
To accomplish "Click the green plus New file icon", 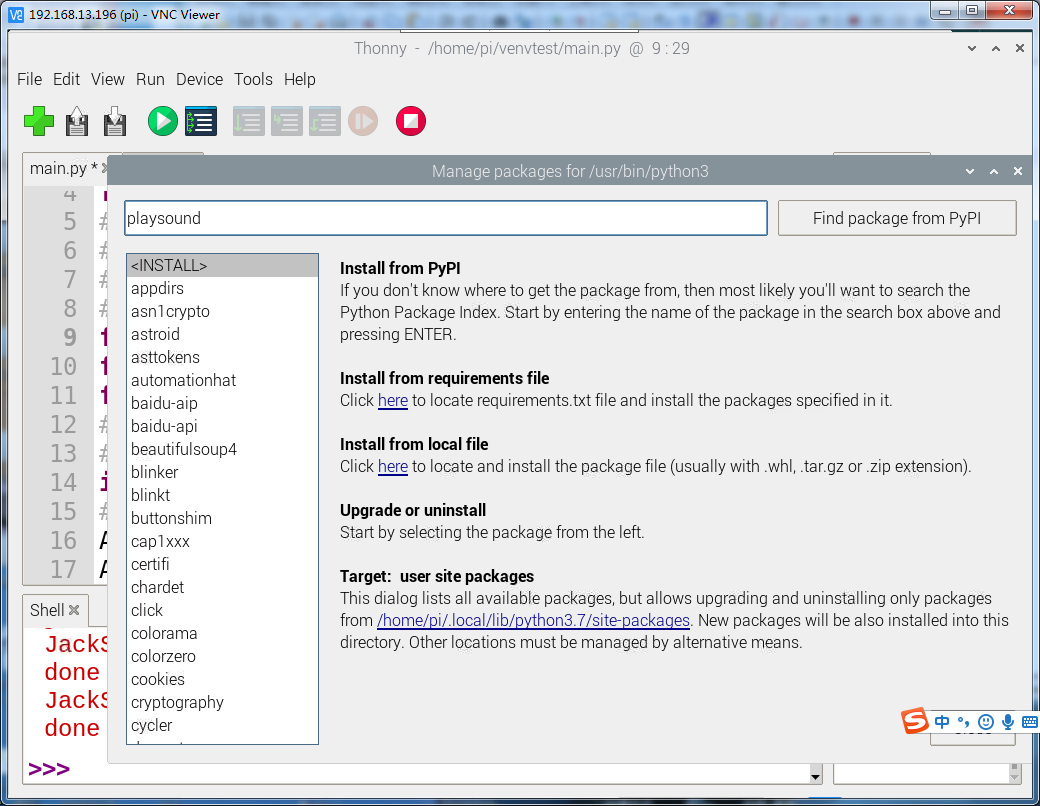I will [38, 121].
